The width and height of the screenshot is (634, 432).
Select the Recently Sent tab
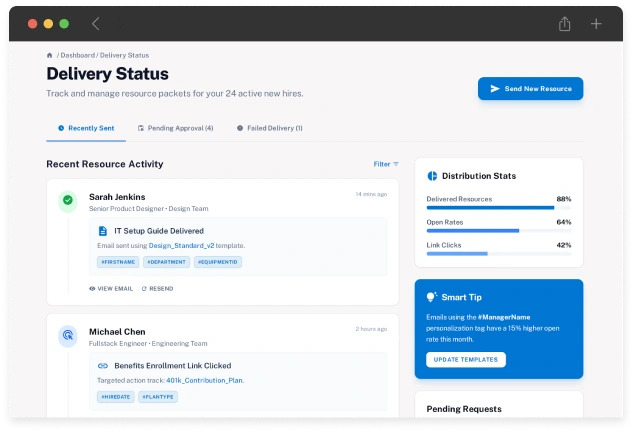pyautogui.click(x=86, y=128)
